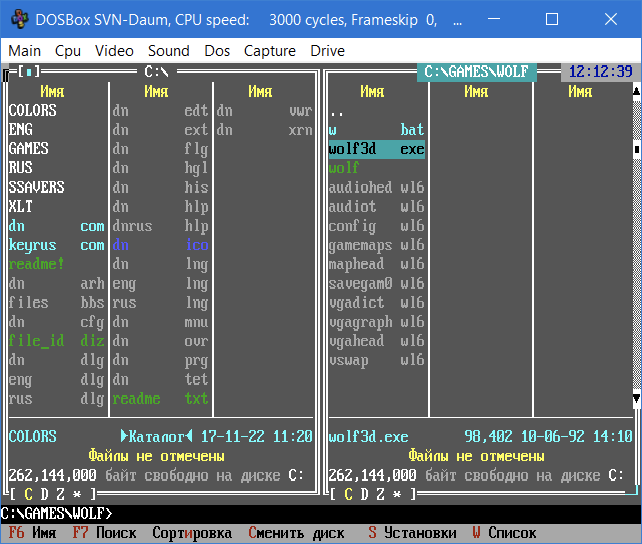Screen dimensions: 642x544
Task: Select config.wl6 file
Action: [377, 226]
